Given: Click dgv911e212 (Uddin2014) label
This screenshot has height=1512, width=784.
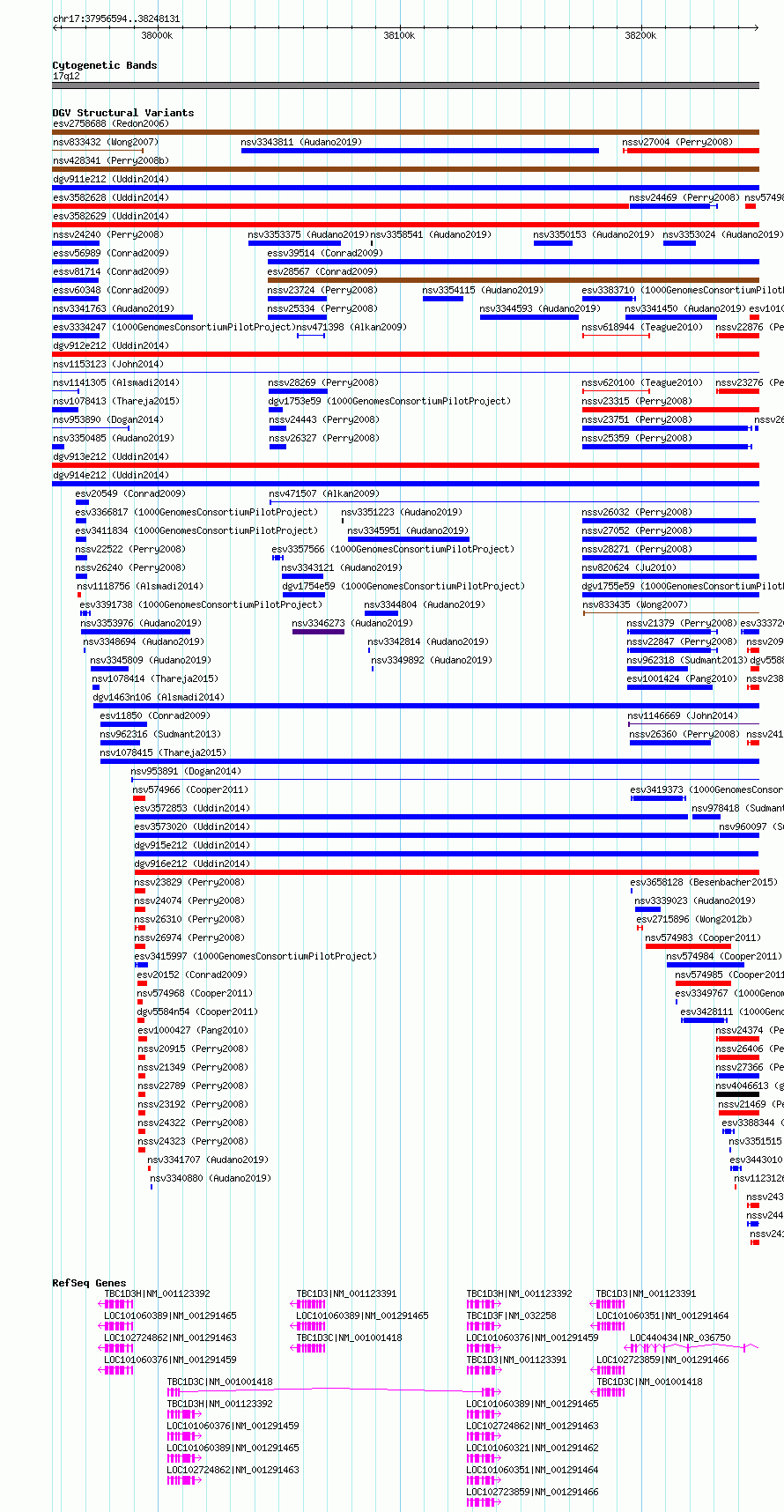Looking at the screenshot, I should tap(110, 179).
